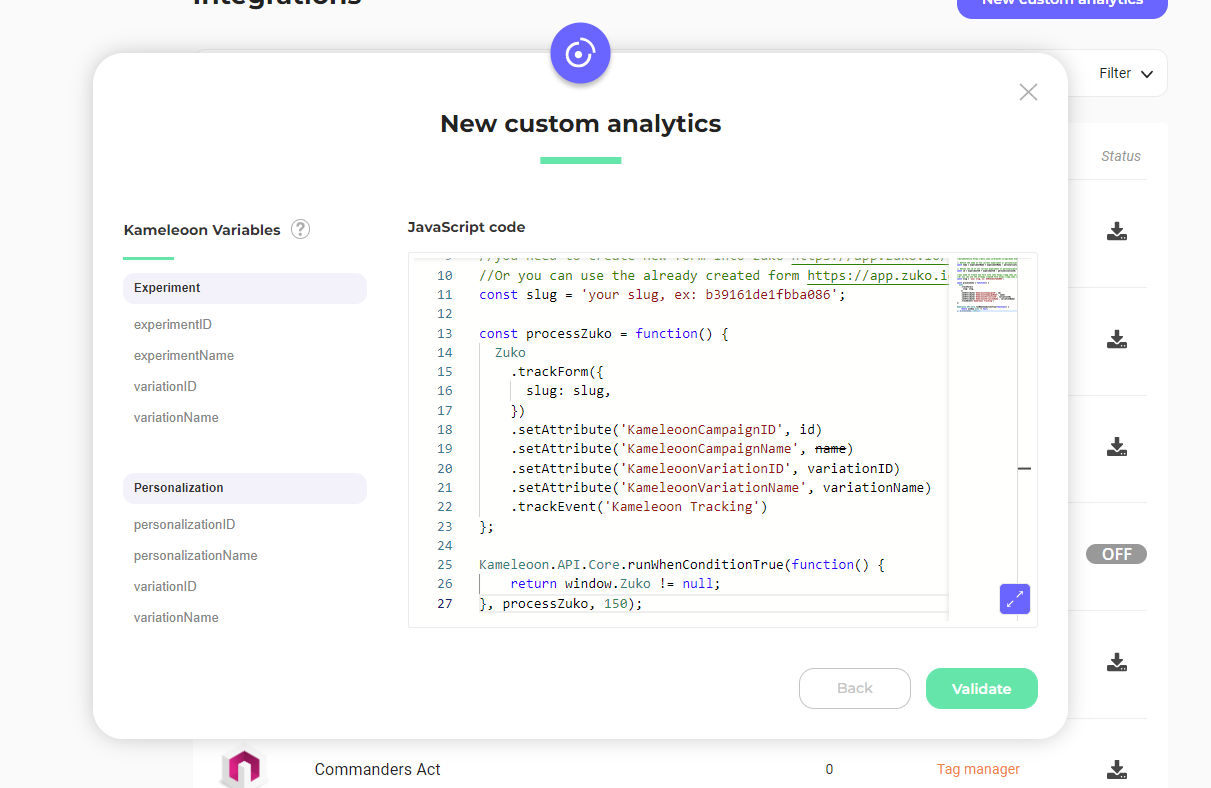Click download icon directly below the OFF toggle

pyautogui.click(x=1117, y=662)
